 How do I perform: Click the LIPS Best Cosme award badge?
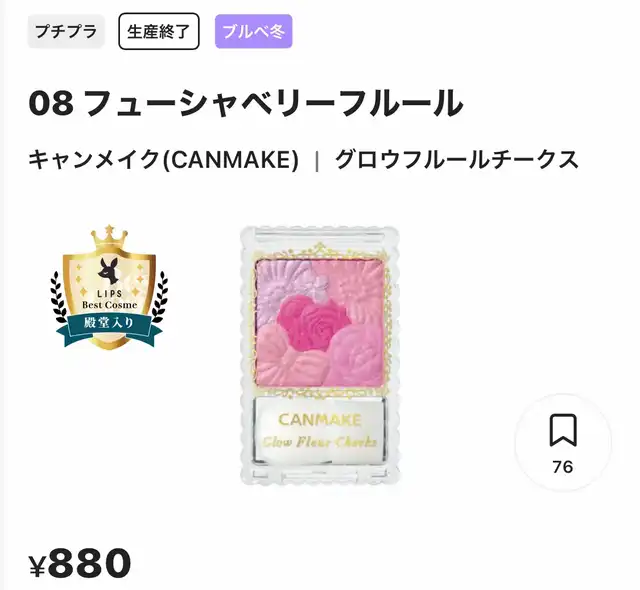(x=109, y=287)
